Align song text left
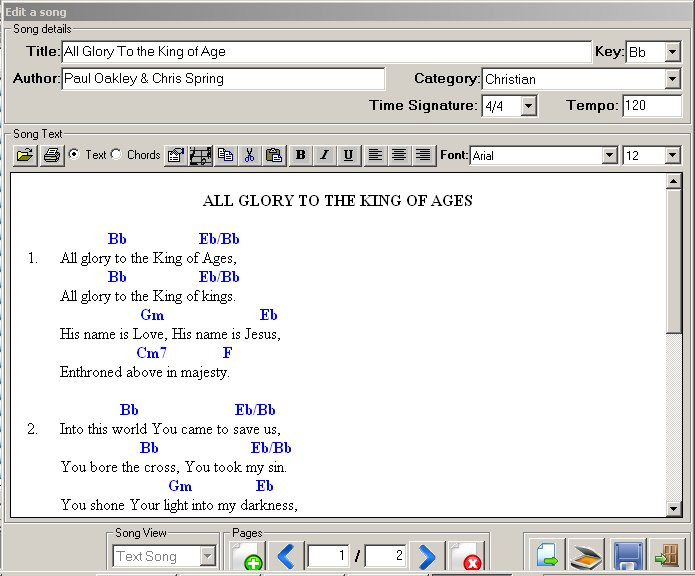The height and width of the screenshot is (576, 695). 375,156
